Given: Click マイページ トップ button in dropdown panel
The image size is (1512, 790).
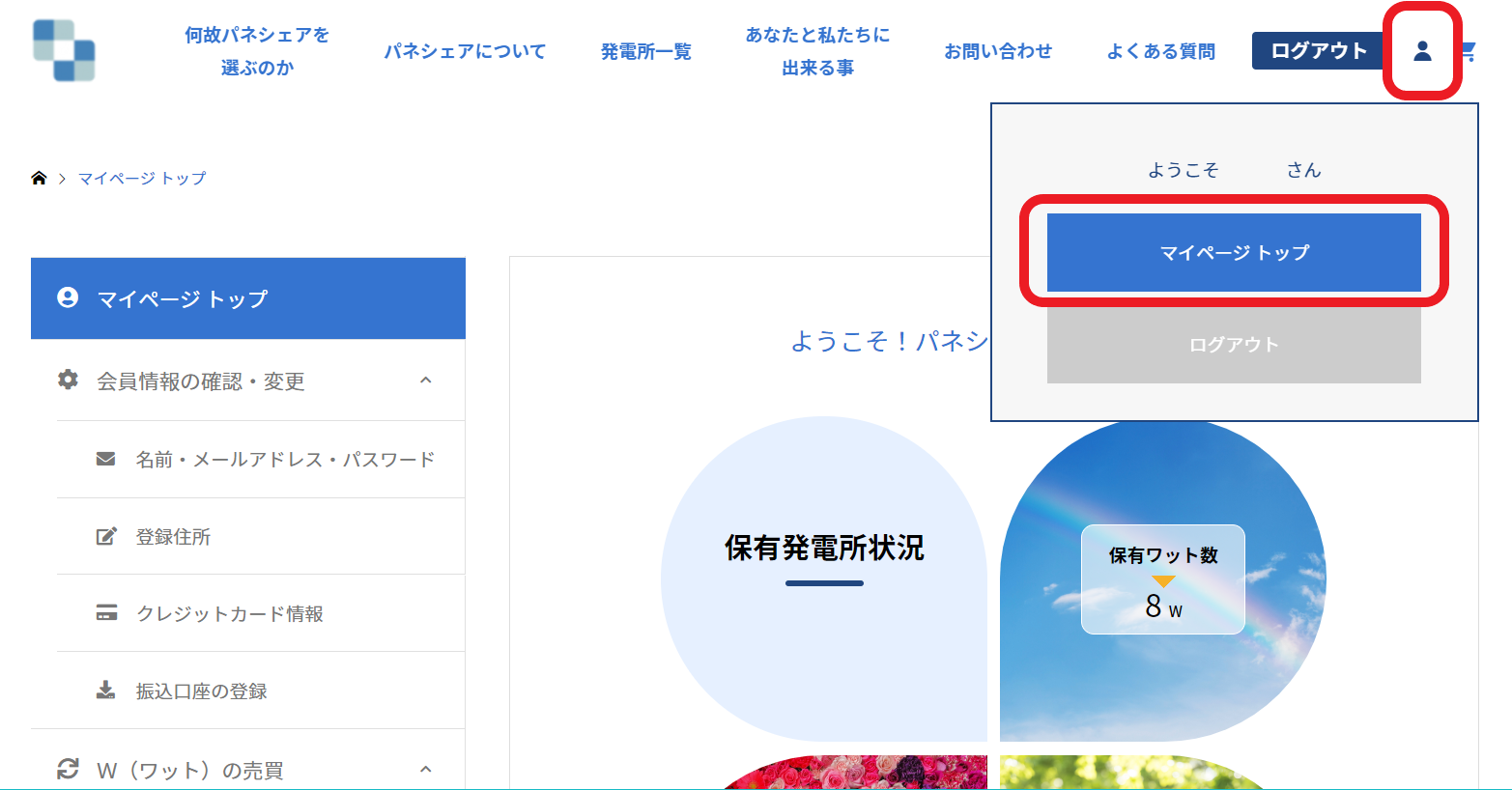Looking at the screenshot, I should tap(1234, 253).
